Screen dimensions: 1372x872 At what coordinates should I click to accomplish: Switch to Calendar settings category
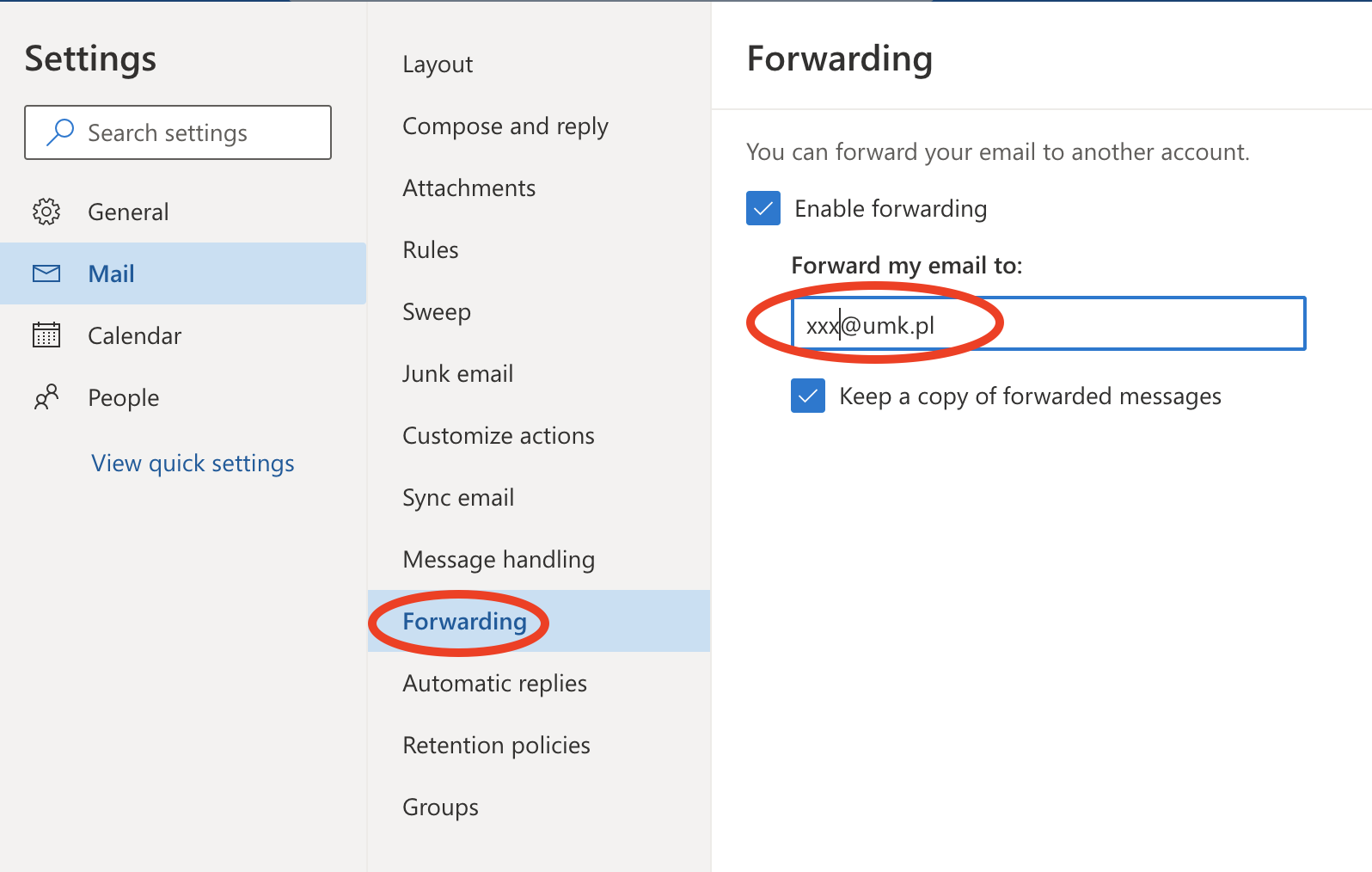pyautogui.click(x=134, y=335)
